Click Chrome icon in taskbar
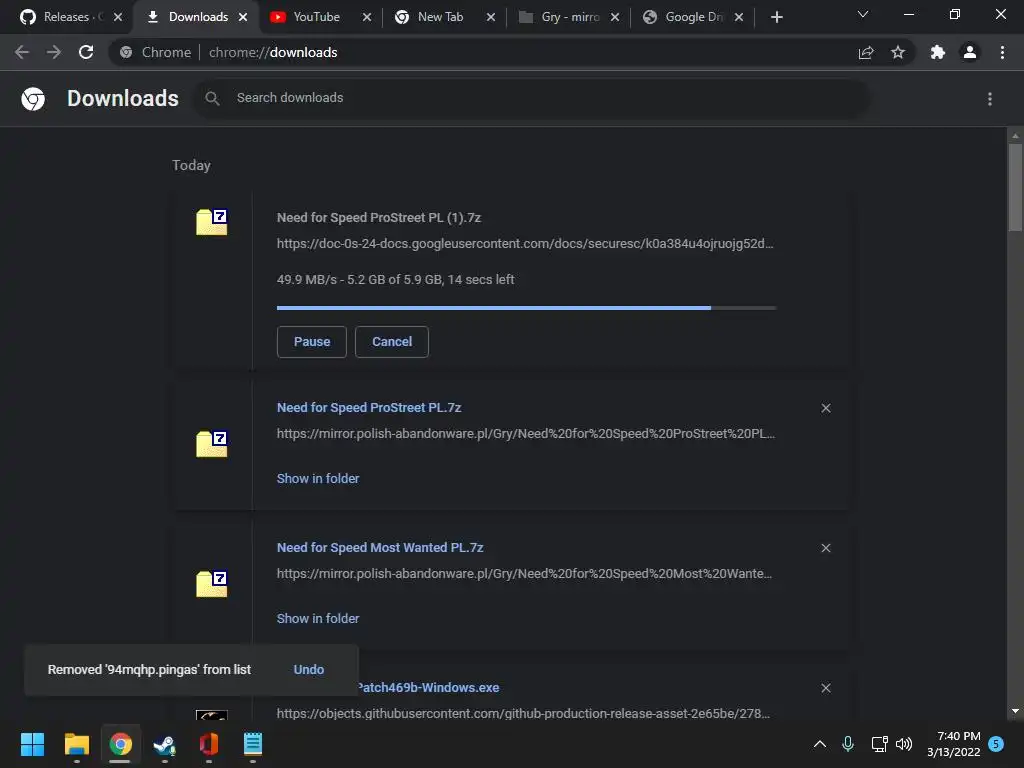1024x768 pixels. pos(120,744)
